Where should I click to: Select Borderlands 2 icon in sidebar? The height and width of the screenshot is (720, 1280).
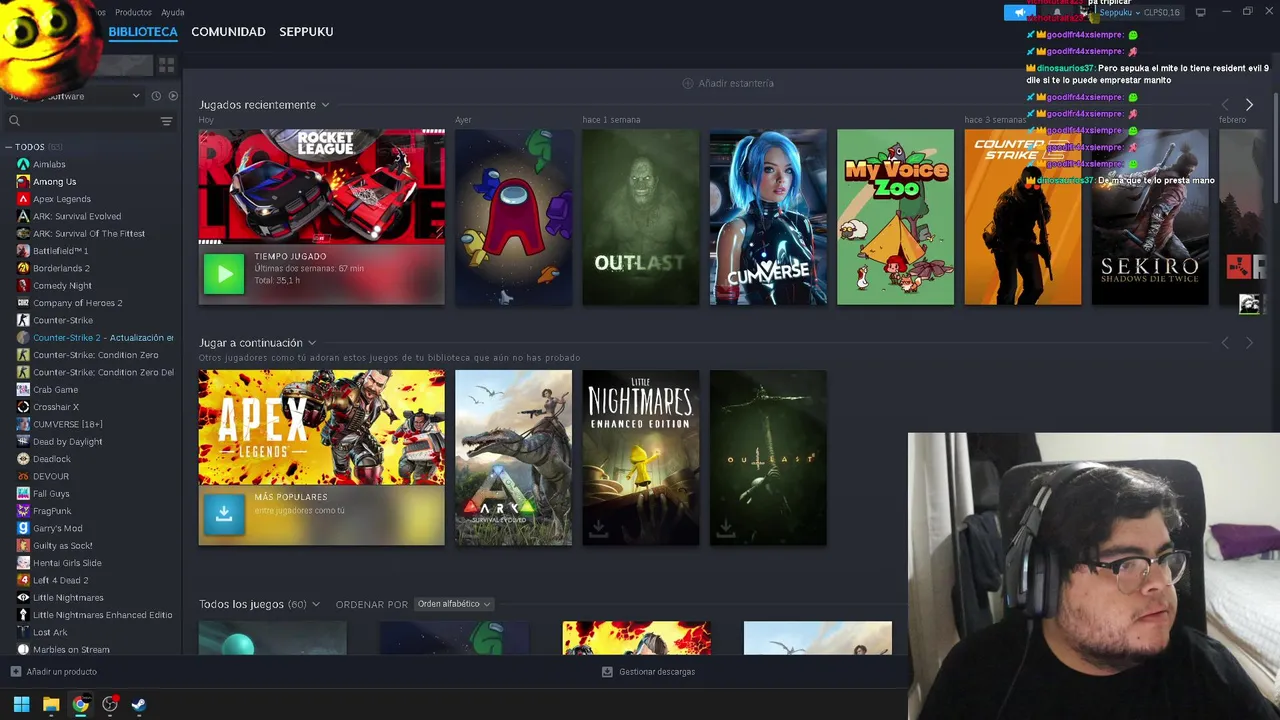click(x=23, y=268)
